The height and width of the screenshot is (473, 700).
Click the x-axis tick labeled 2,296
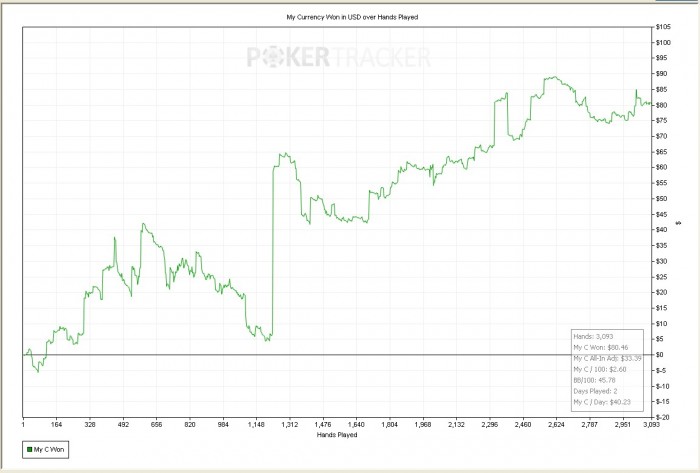pos(490,424)
